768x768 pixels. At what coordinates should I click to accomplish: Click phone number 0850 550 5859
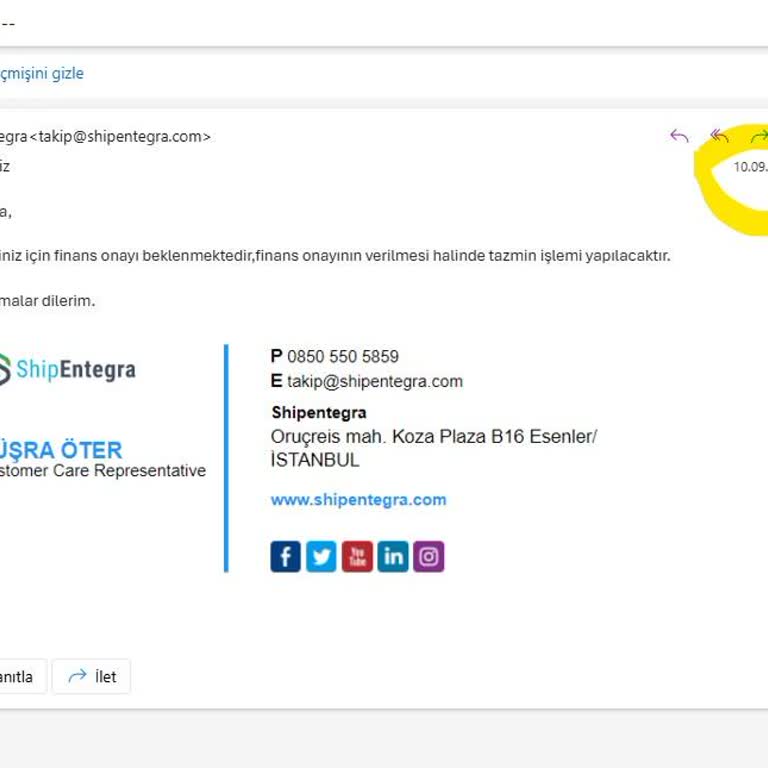pos(343,357)
